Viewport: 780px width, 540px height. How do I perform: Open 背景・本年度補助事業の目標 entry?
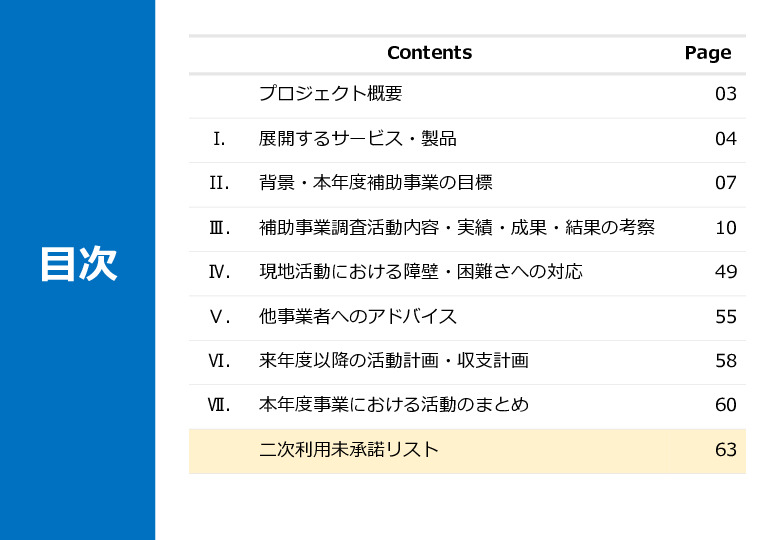pyautogui.click(x=376, y=182)
